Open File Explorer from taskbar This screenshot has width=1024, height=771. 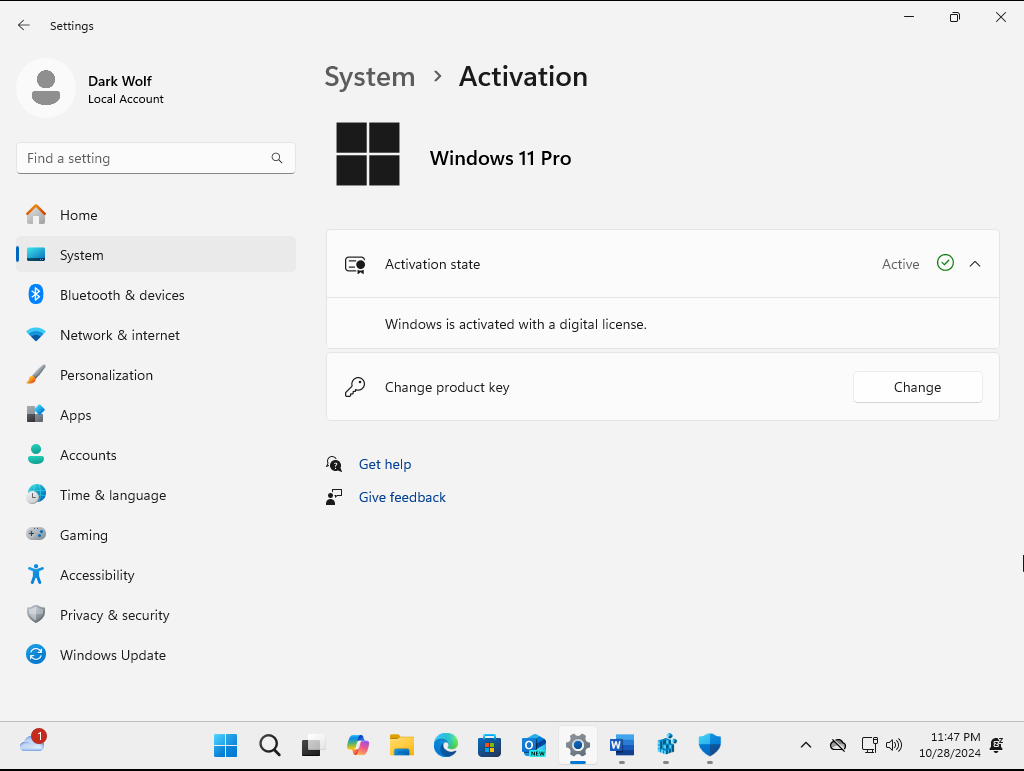pyautogui.click(x=402, y=745)
